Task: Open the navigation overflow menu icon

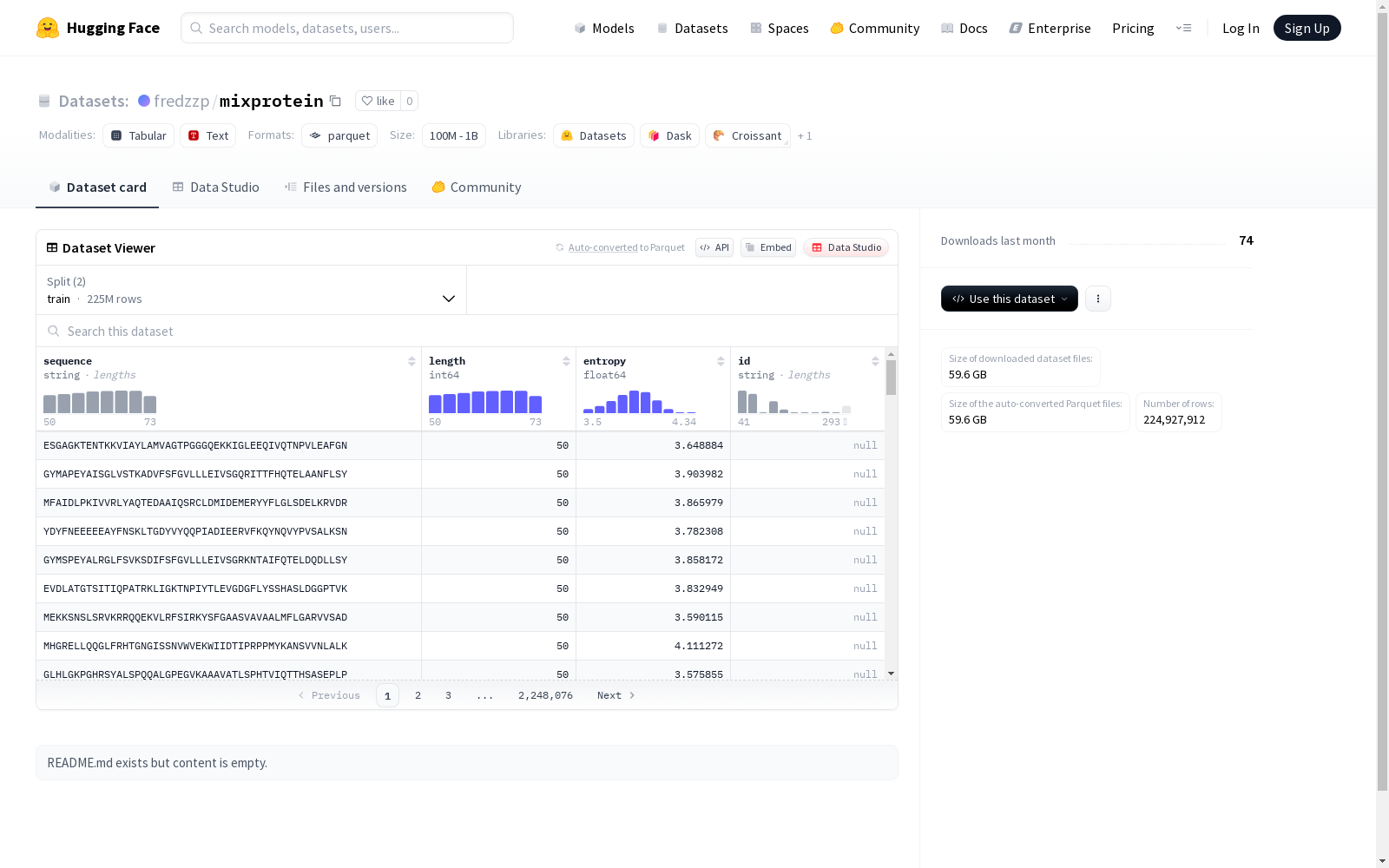Action: [1183, 28]
